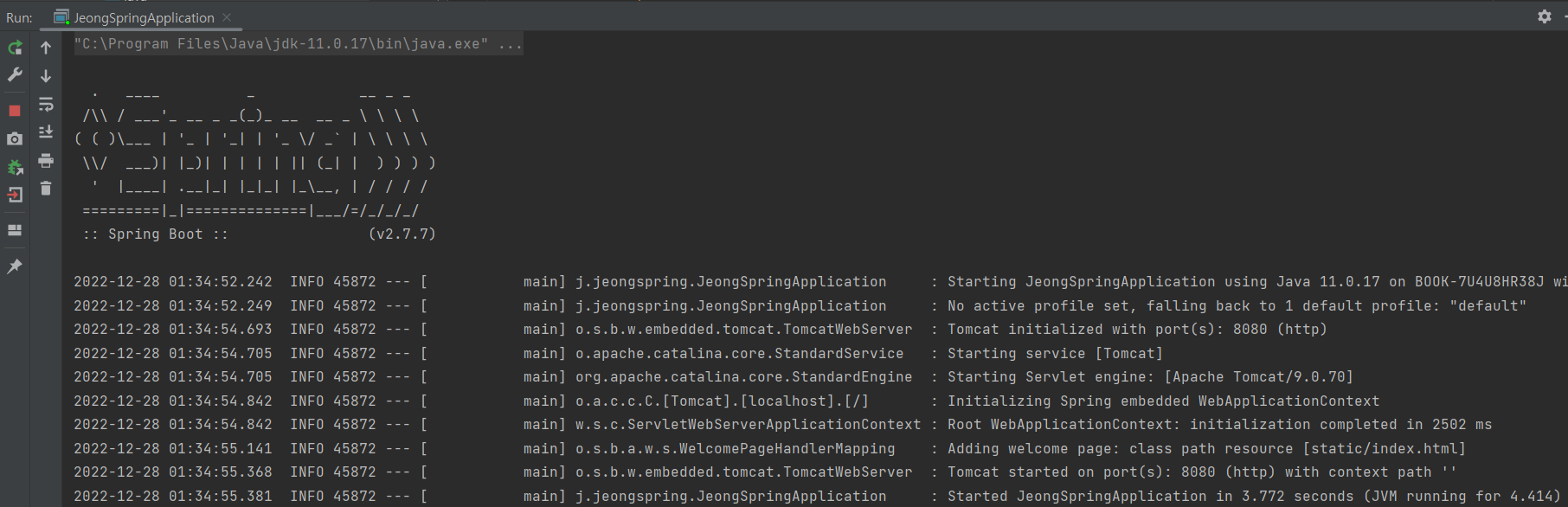The height and width of the screenshot is (507, 1568).
Task: Click the '(v2.7.7)' version text
Action: [x=402, y=234]
